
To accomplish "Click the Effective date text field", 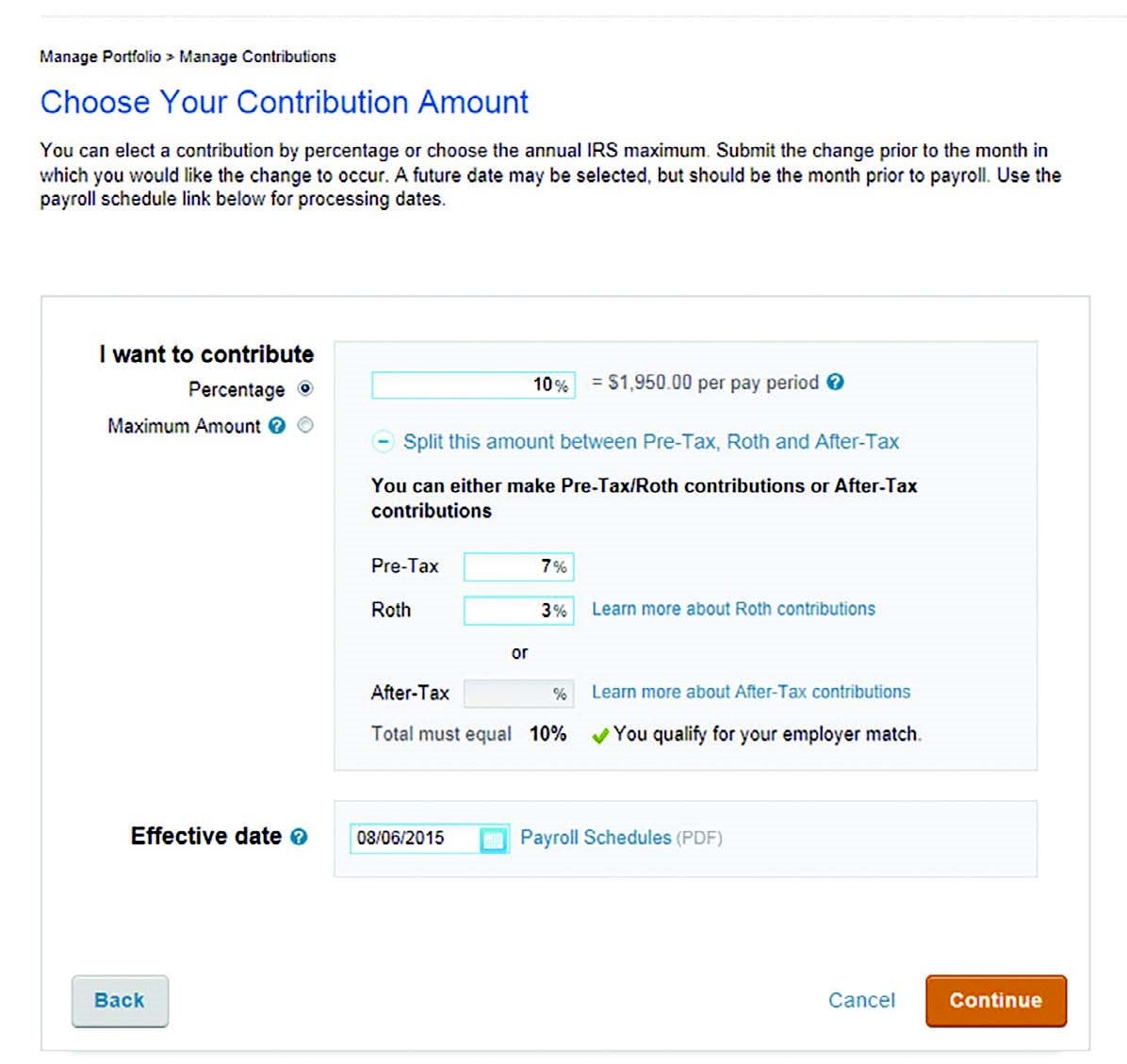I will pos(413,838).
